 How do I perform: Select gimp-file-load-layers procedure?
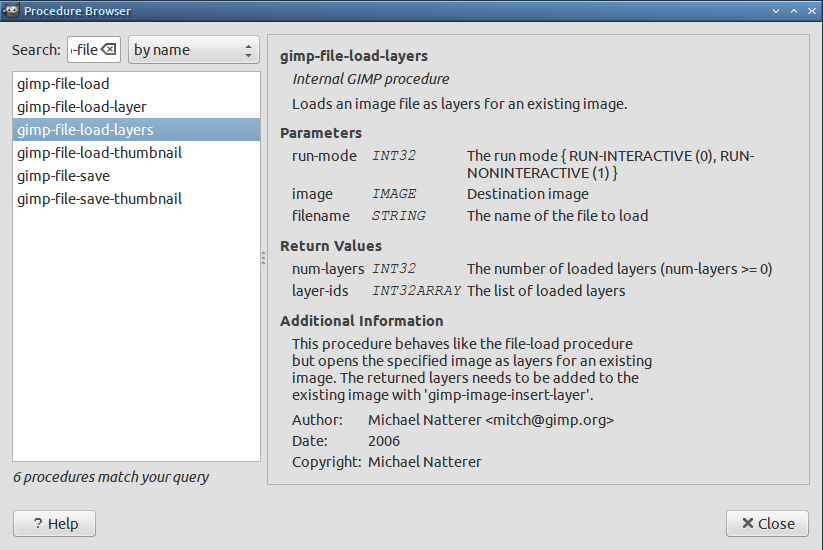136,130
